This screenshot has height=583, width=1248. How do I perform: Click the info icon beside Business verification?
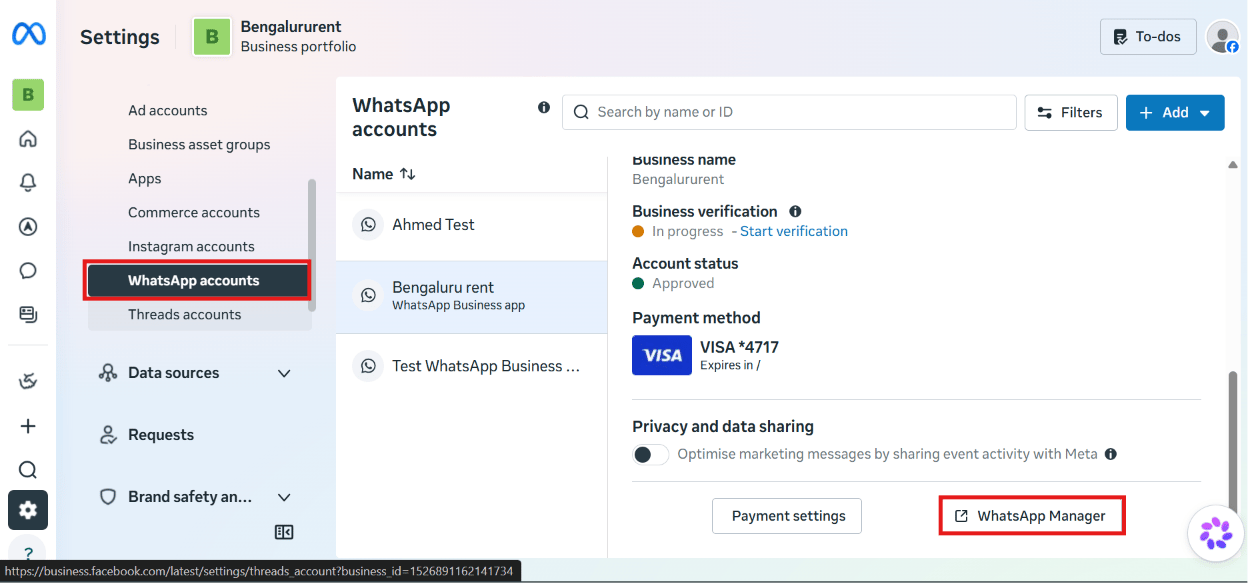coord(795,211)
